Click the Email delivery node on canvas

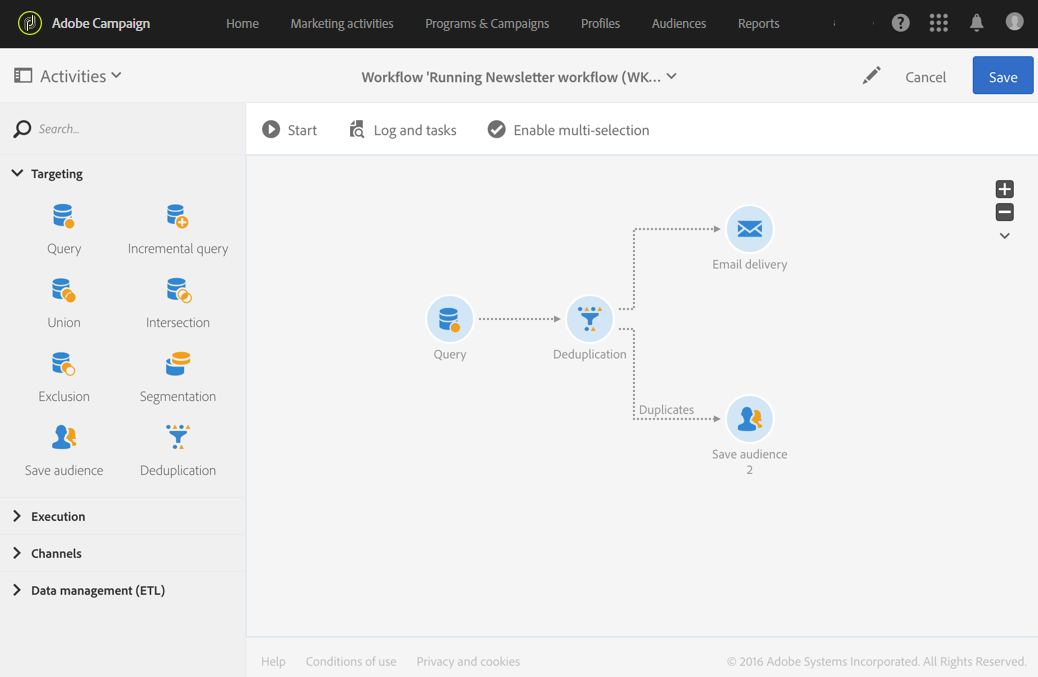click(x=749, y=230)
